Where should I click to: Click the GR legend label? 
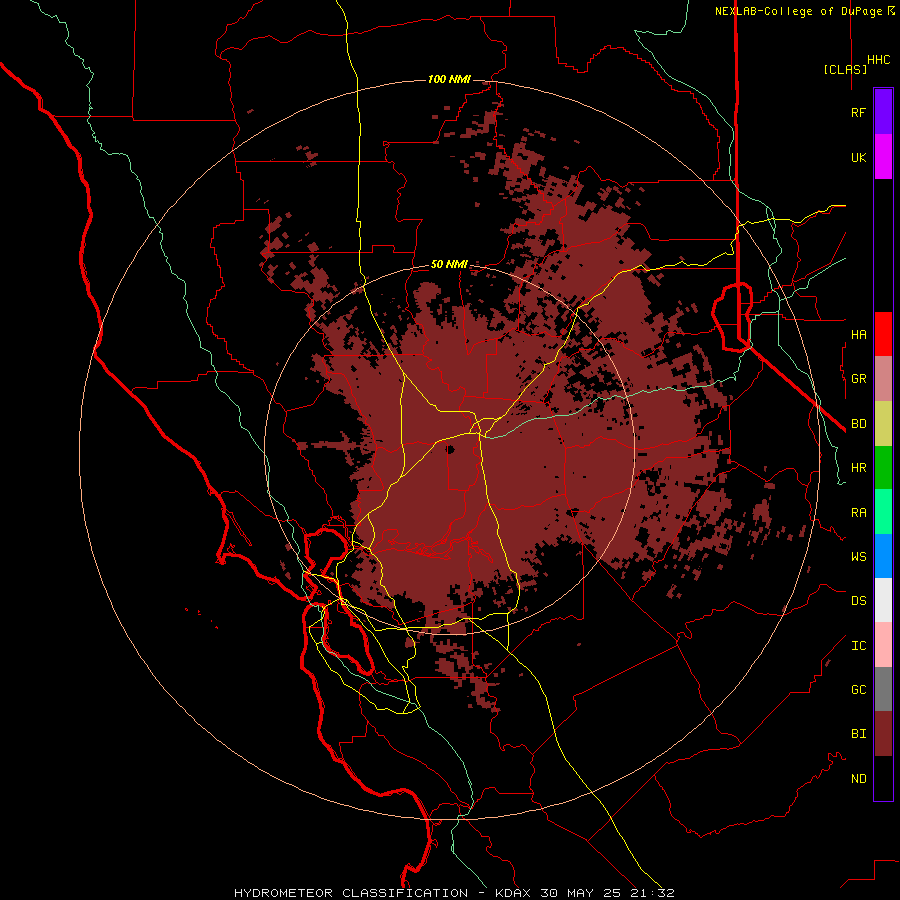point(858,379)
